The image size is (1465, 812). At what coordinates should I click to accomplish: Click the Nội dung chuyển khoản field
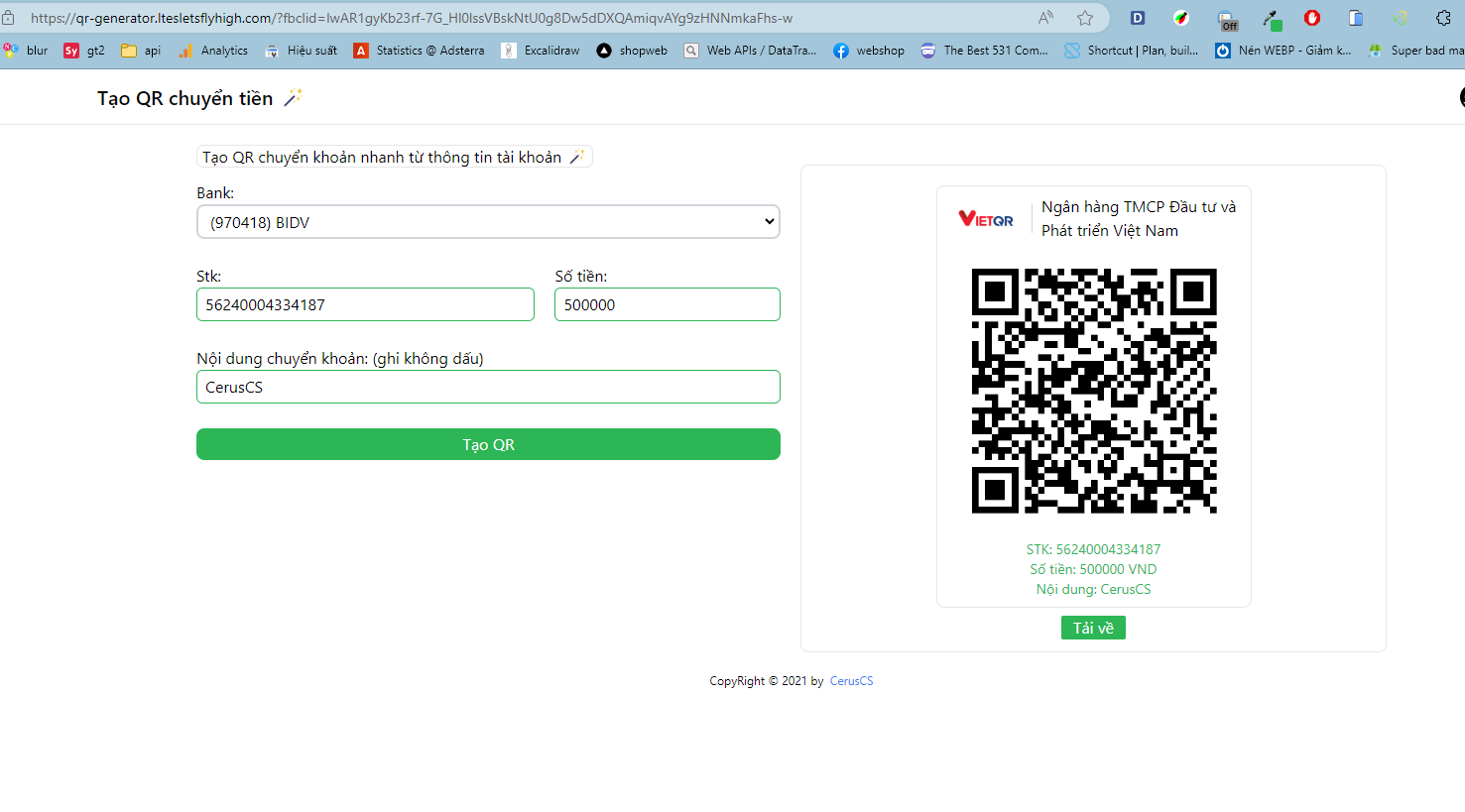click(488, 387)
